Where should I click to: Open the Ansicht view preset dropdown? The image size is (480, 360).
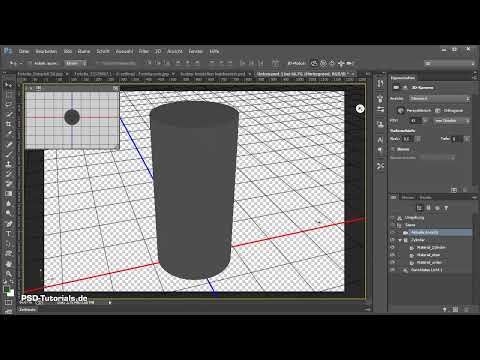click(x=440, y=99)
